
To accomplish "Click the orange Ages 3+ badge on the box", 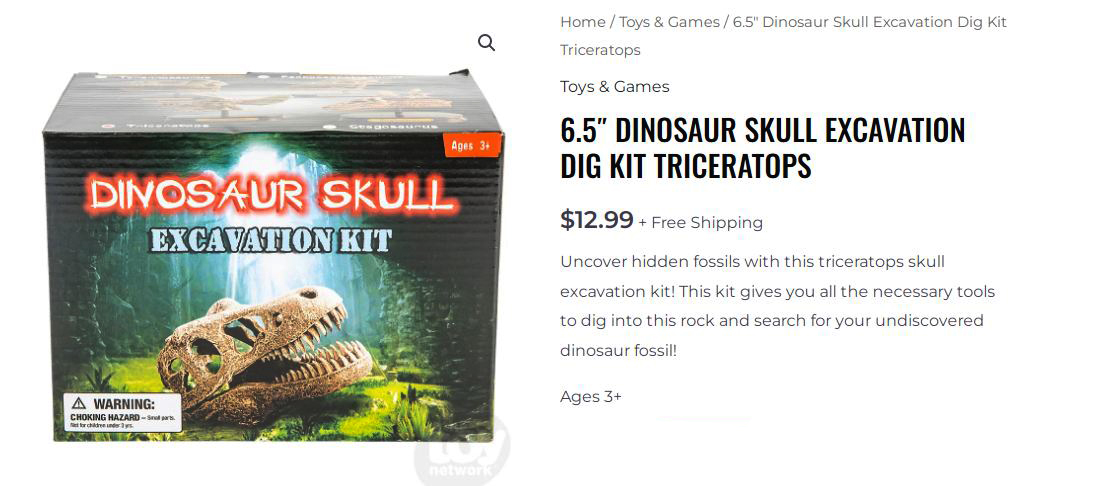I will [471, 146].
